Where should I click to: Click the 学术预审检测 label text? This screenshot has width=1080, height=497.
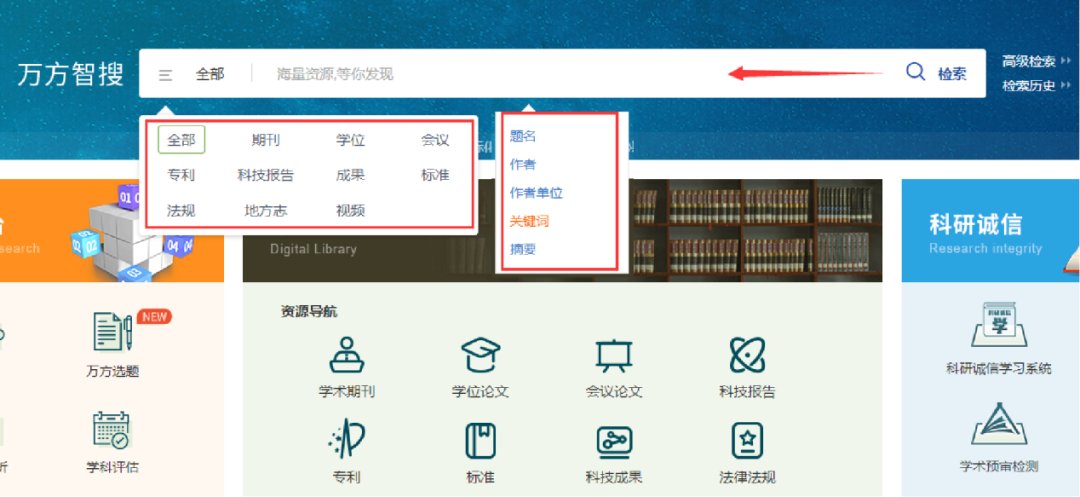[999, 467]
